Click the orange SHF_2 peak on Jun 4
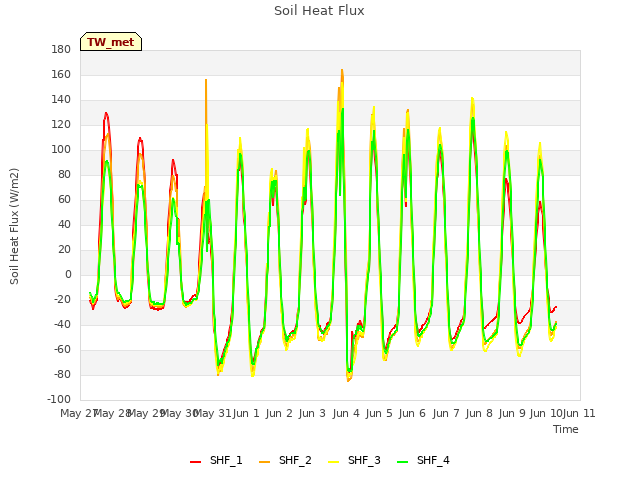The height and width of the screenshot is (480, 640). pos(342,70)
